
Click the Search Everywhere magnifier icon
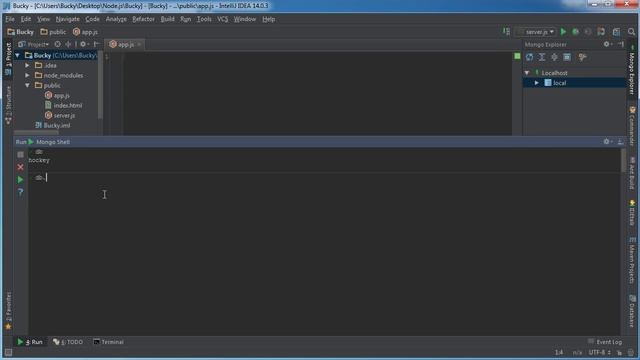tap(631, 31)
